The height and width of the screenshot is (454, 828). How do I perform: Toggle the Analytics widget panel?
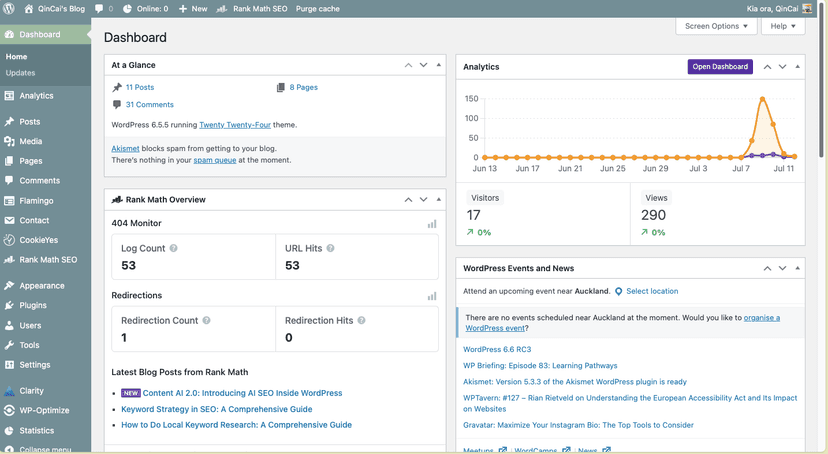(x=797, y=67)
